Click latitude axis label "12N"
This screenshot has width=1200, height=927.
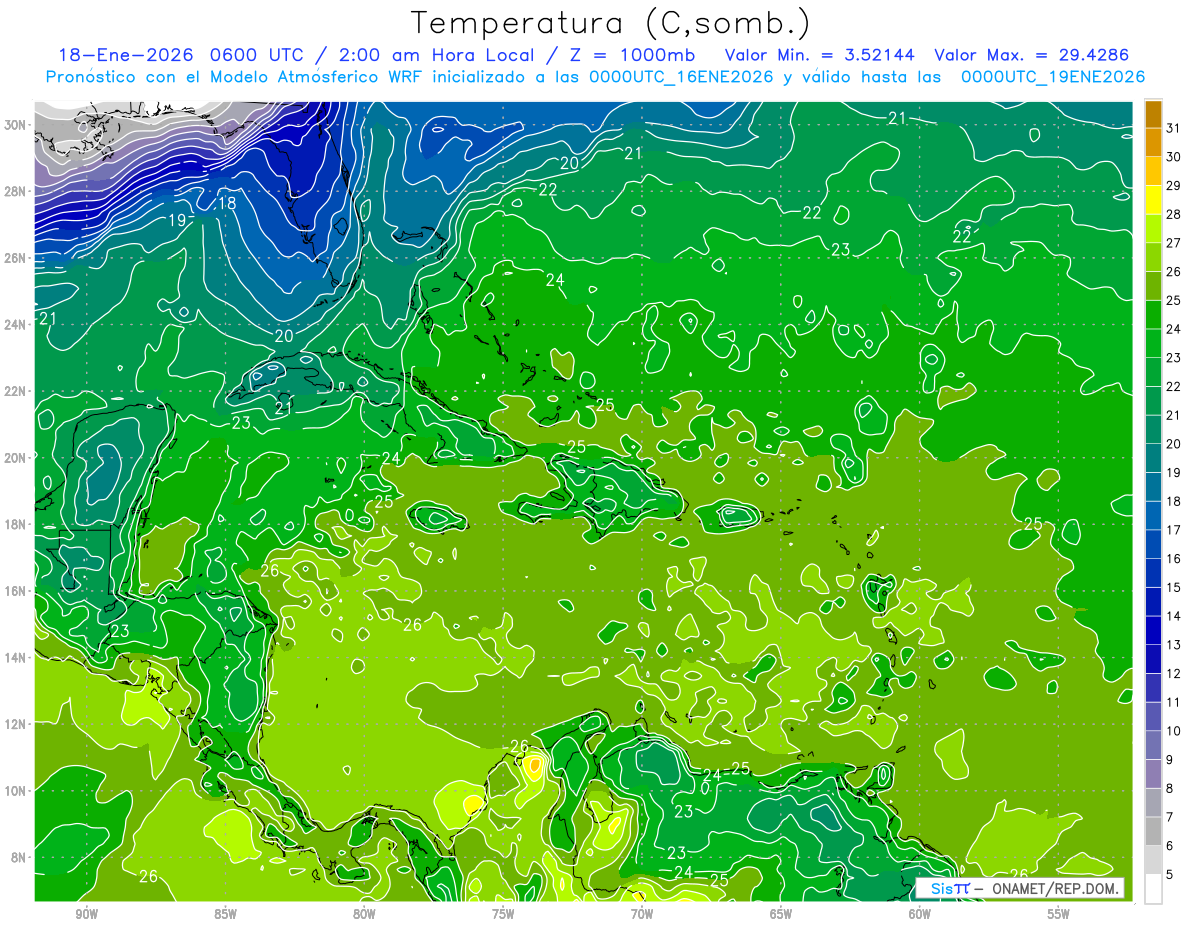coord(17,724)
